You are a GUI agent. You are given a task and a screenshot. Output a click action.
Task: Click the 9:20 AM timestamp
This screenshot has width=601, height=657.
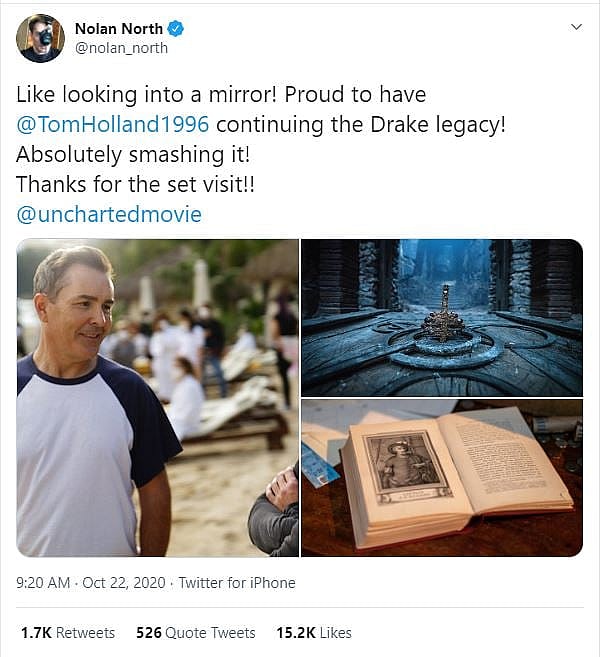point(44,583)
